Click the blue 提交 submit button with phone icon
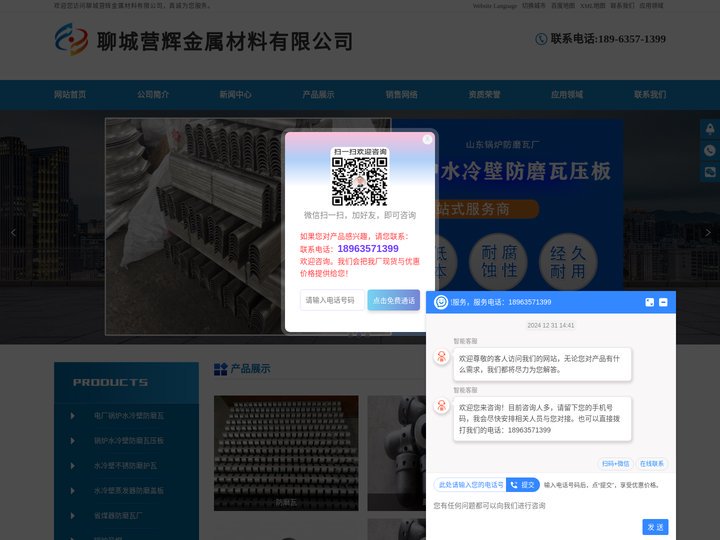 [523, 485]
